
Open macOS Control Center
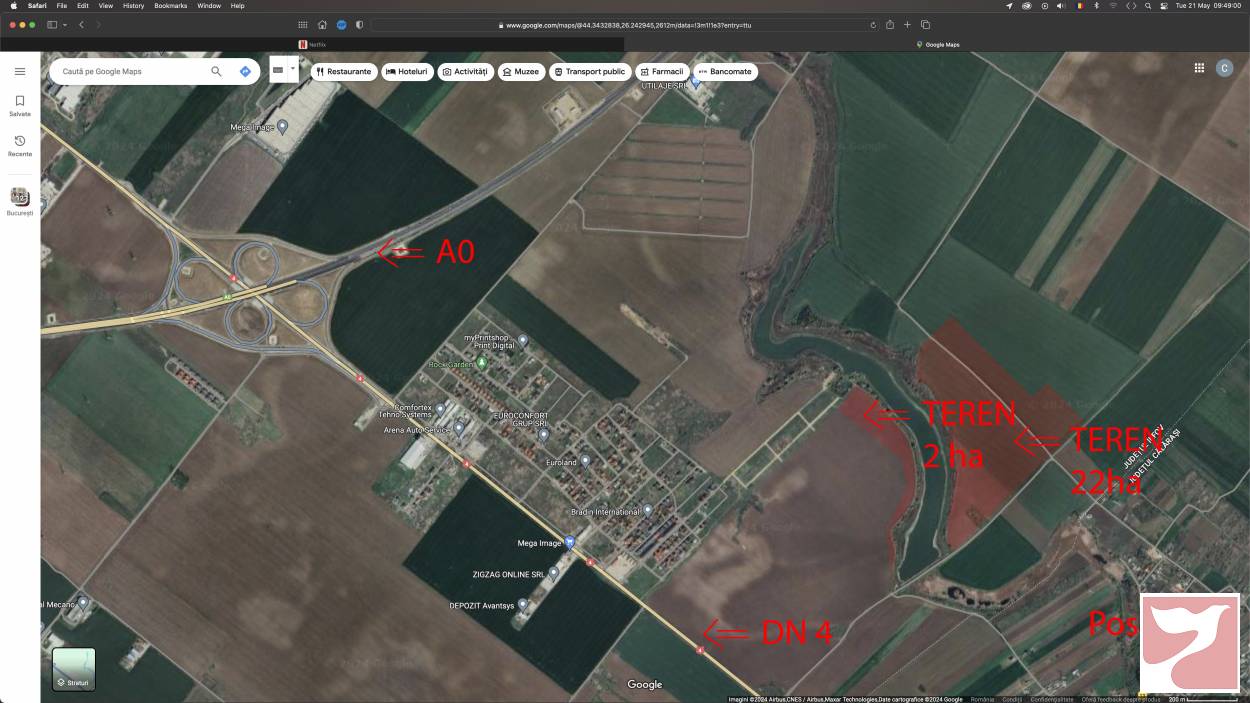[1163, 6]
